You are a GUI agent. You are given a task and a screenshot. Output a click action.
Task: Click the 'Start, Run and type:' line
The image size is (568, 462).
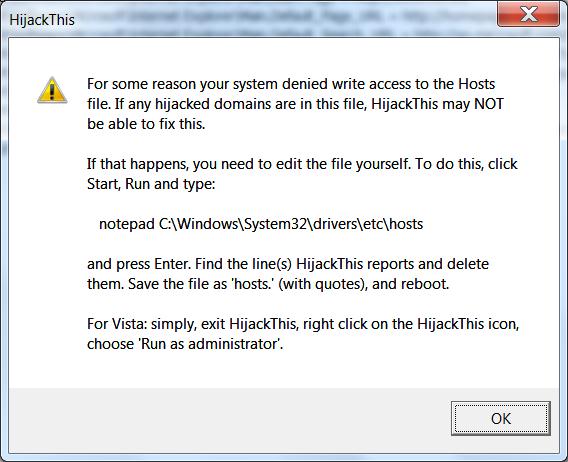[x=151, y=184]
